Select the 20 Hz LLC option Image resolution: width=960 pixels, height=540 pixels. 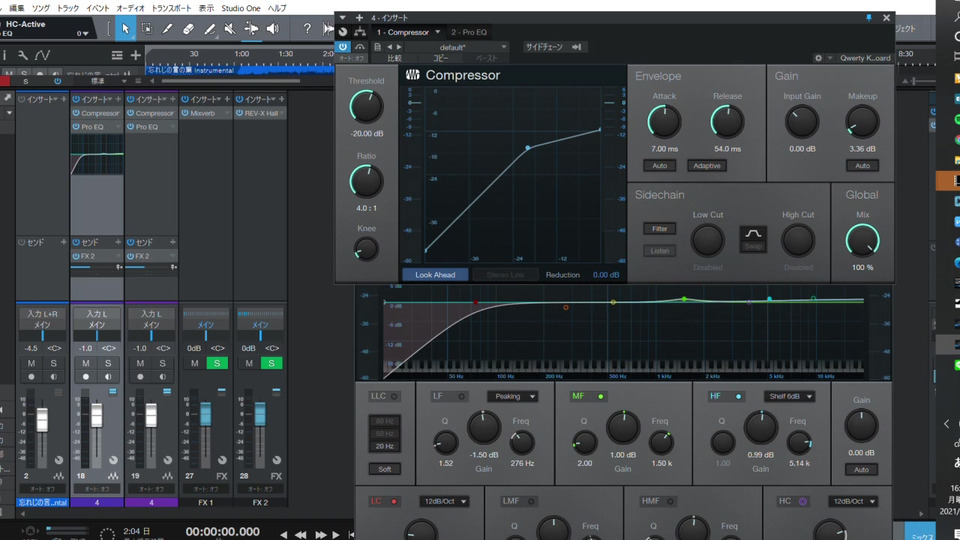384,446
